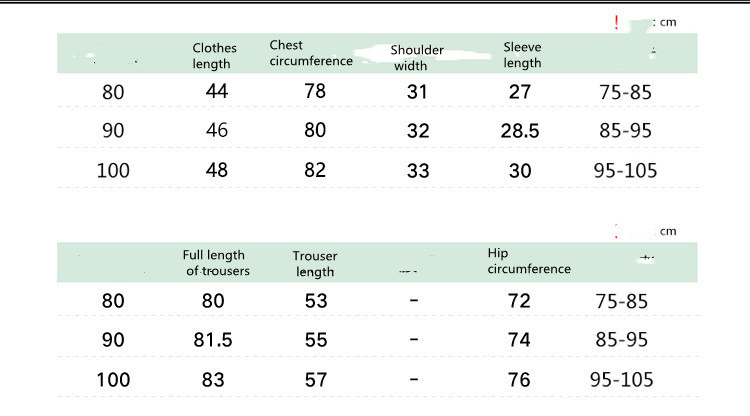
Task: Select the "Sleeve length" header
Action: pos(523,55)
